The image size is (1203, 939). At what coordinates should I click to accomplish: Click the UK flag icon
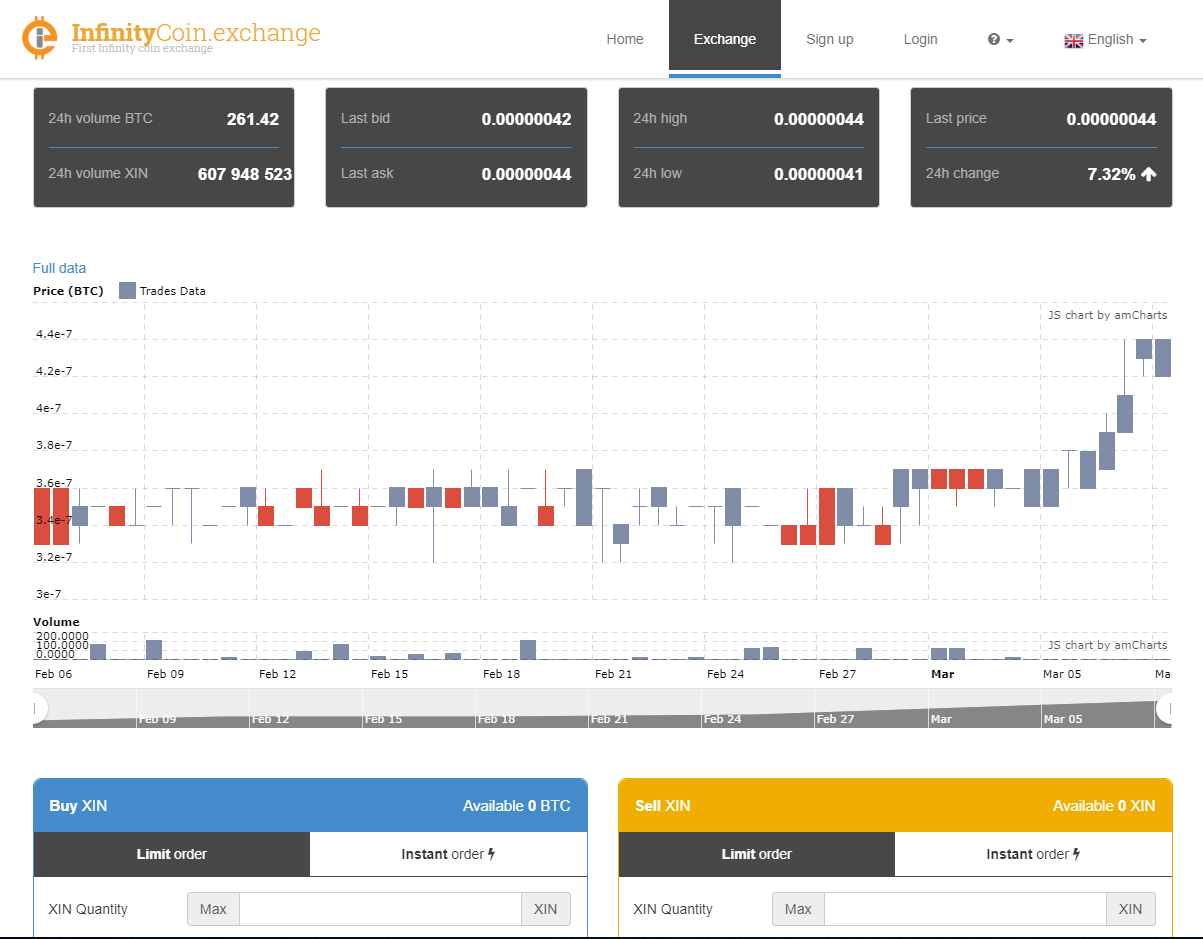(x=1074, y=41)
